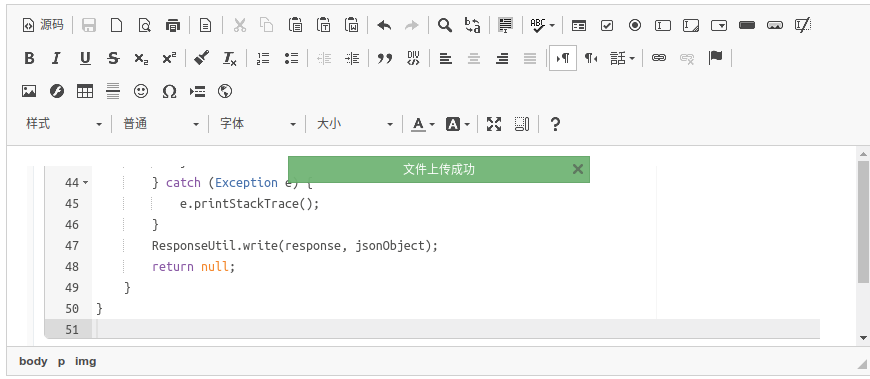Insert a block quote

385,58
